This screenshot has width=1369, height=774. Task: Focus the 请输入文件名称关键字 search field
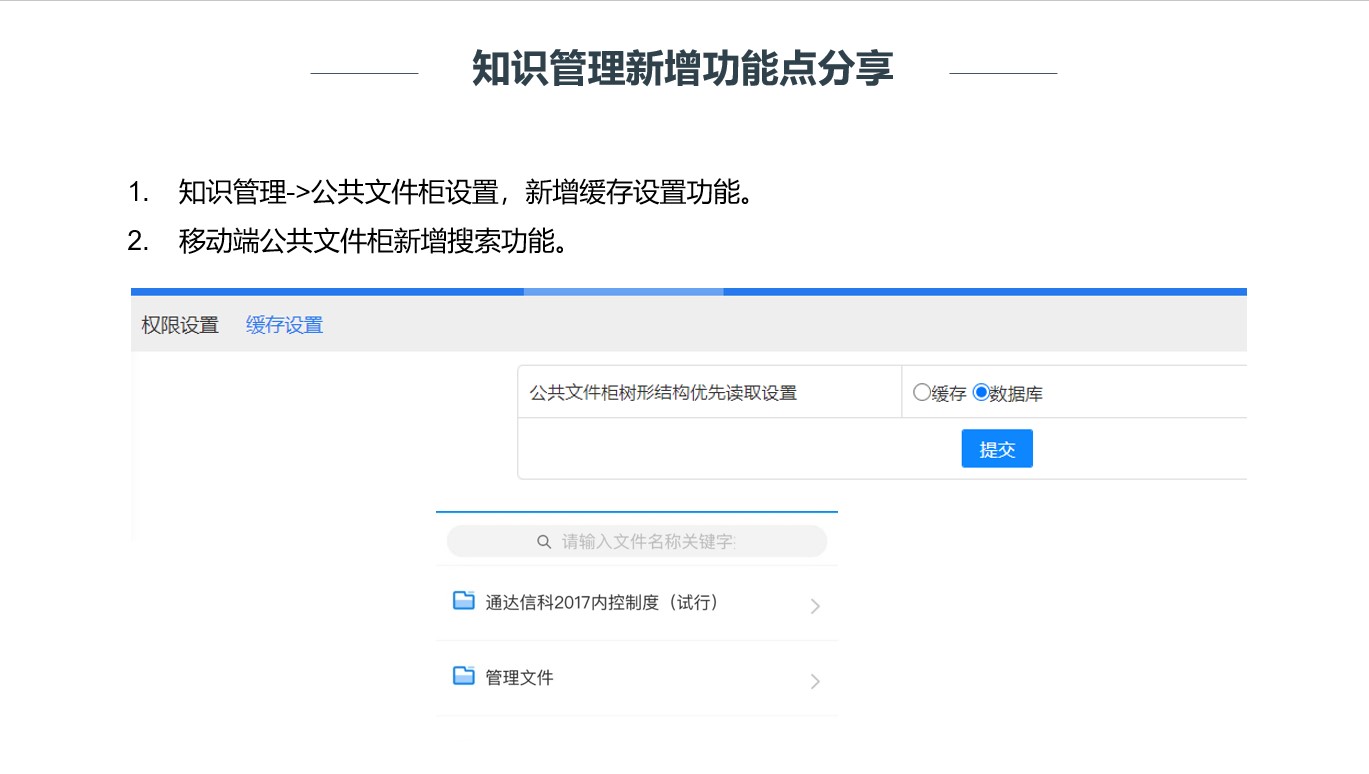637,541
